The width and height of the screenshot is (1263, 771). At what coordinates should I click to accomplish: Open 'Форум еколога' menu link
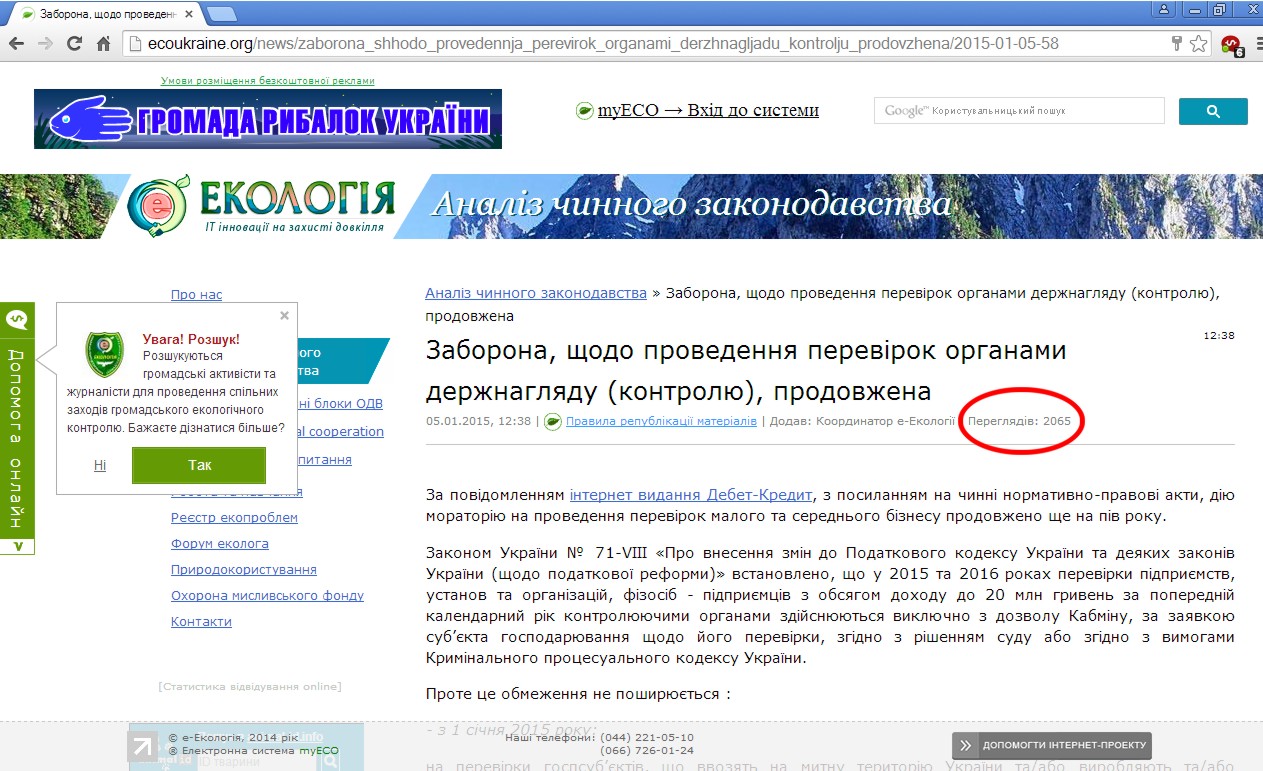[219, 543]
